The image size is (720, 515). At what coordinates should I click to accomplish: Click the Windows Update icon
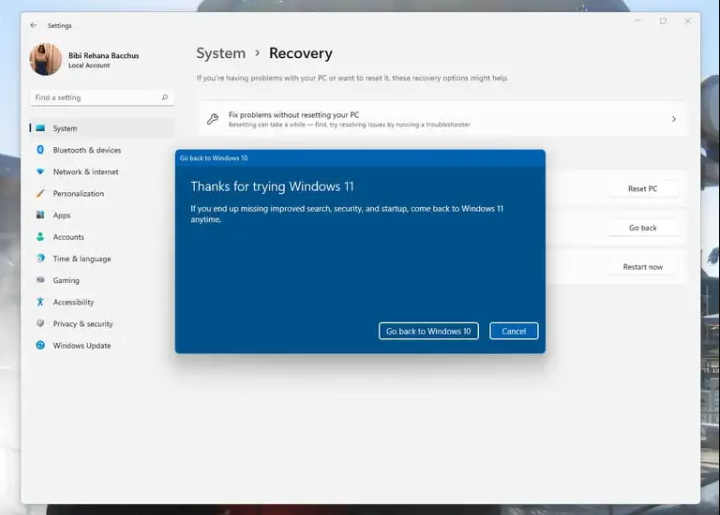[40, 345]
